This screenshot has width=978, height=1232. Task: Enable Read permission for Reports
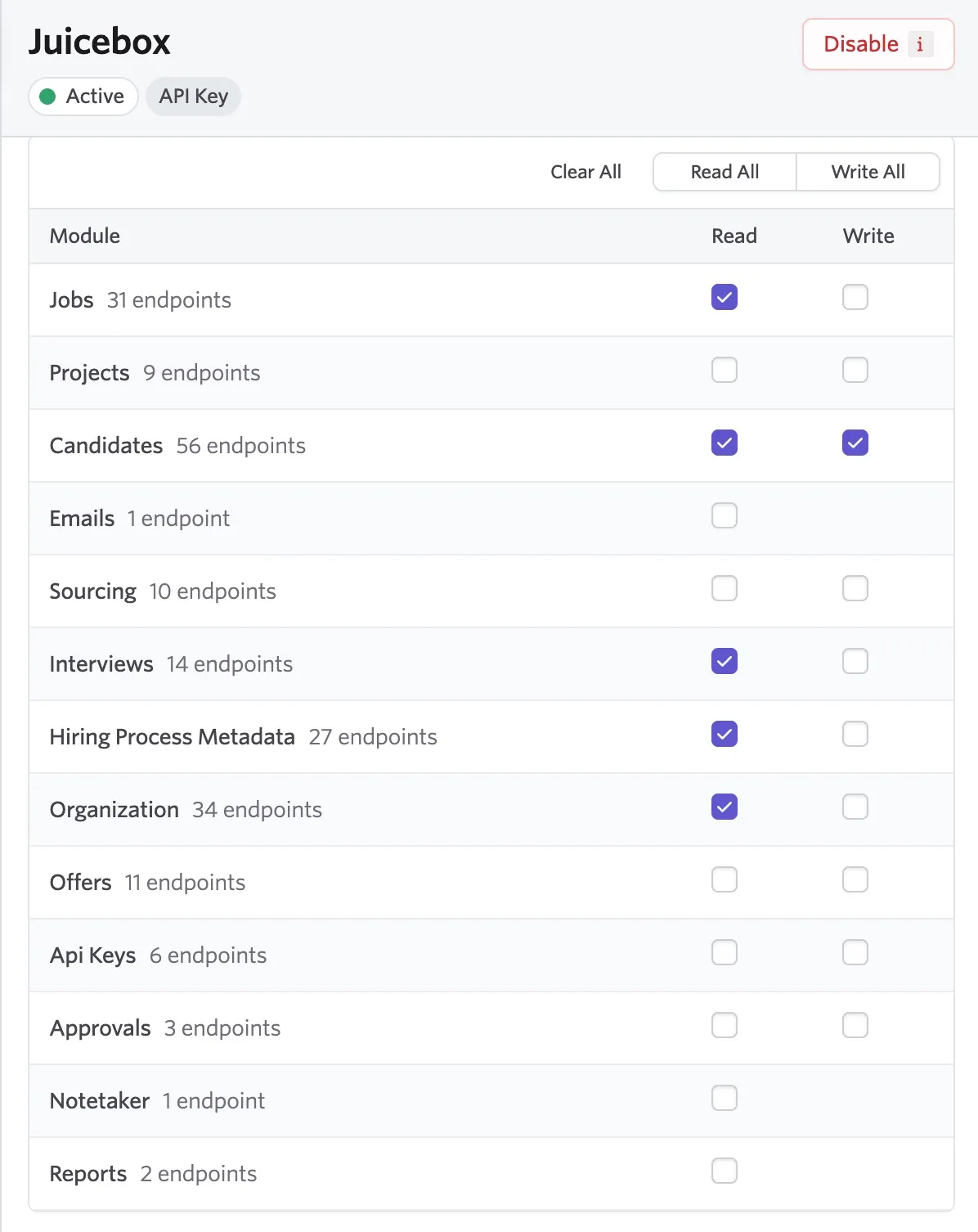(x=725, y=1171)
